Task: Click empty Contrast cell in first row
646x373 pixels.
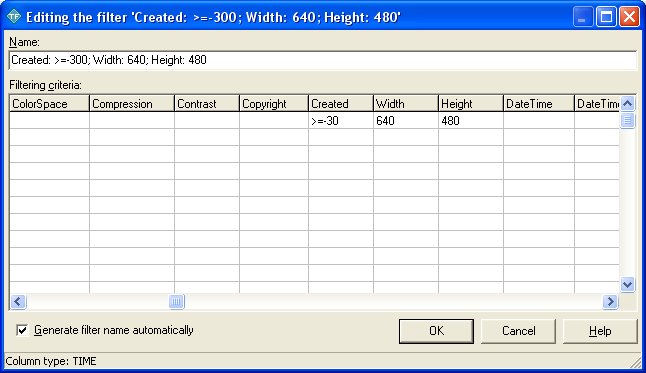Action: point(207,120)
